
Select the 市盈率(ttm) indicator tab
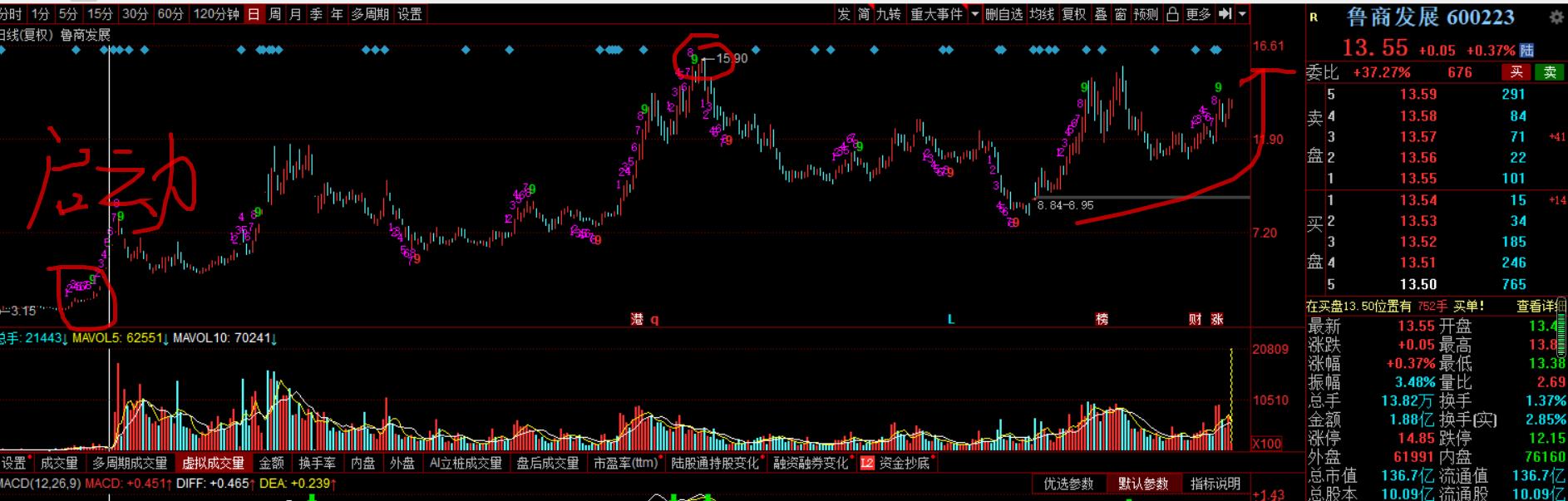pos(626,463)
